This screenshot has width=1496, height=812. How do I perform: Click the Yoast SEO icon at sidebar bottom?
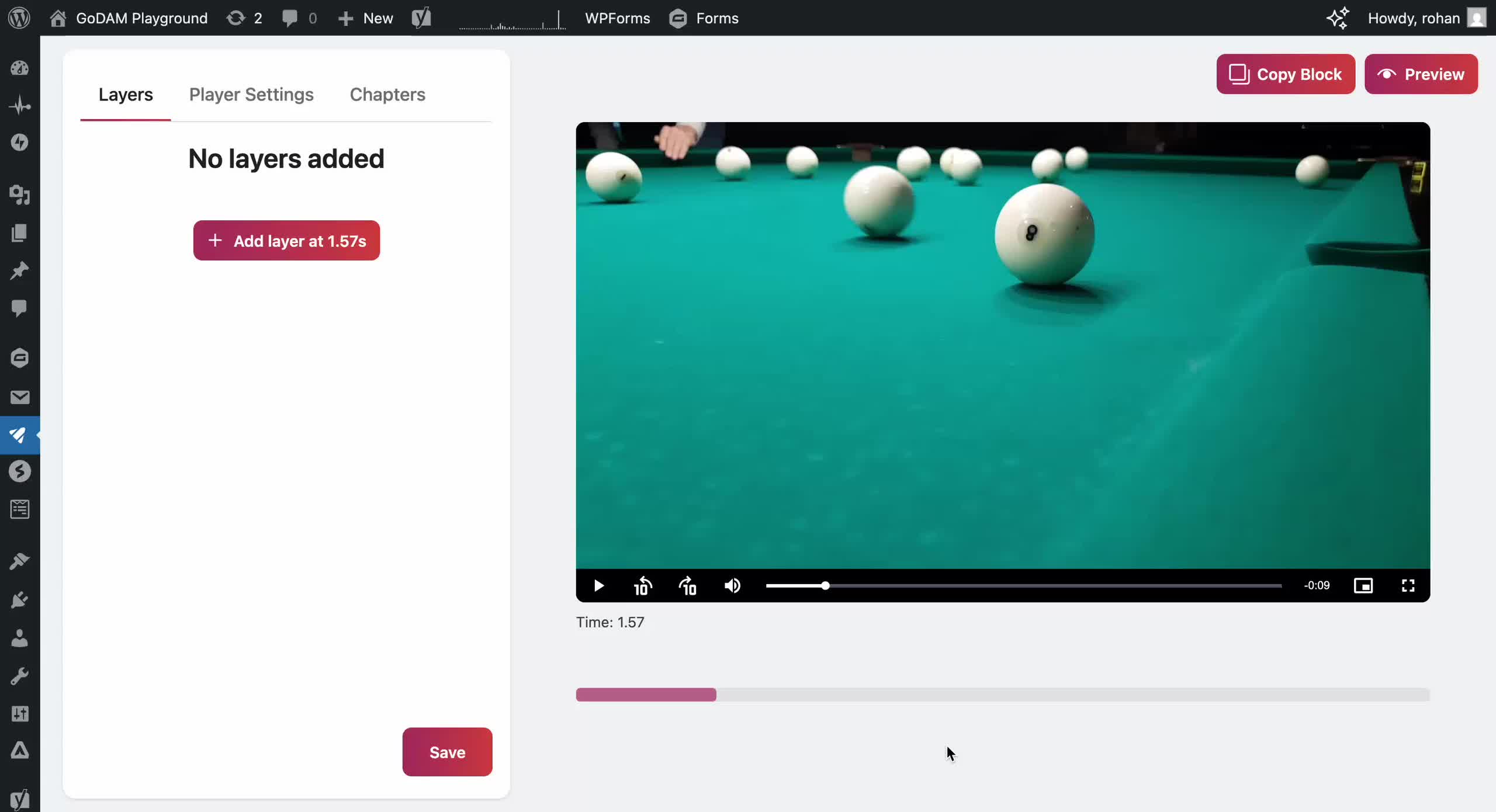pyautogui.click(x=21, y=799)
